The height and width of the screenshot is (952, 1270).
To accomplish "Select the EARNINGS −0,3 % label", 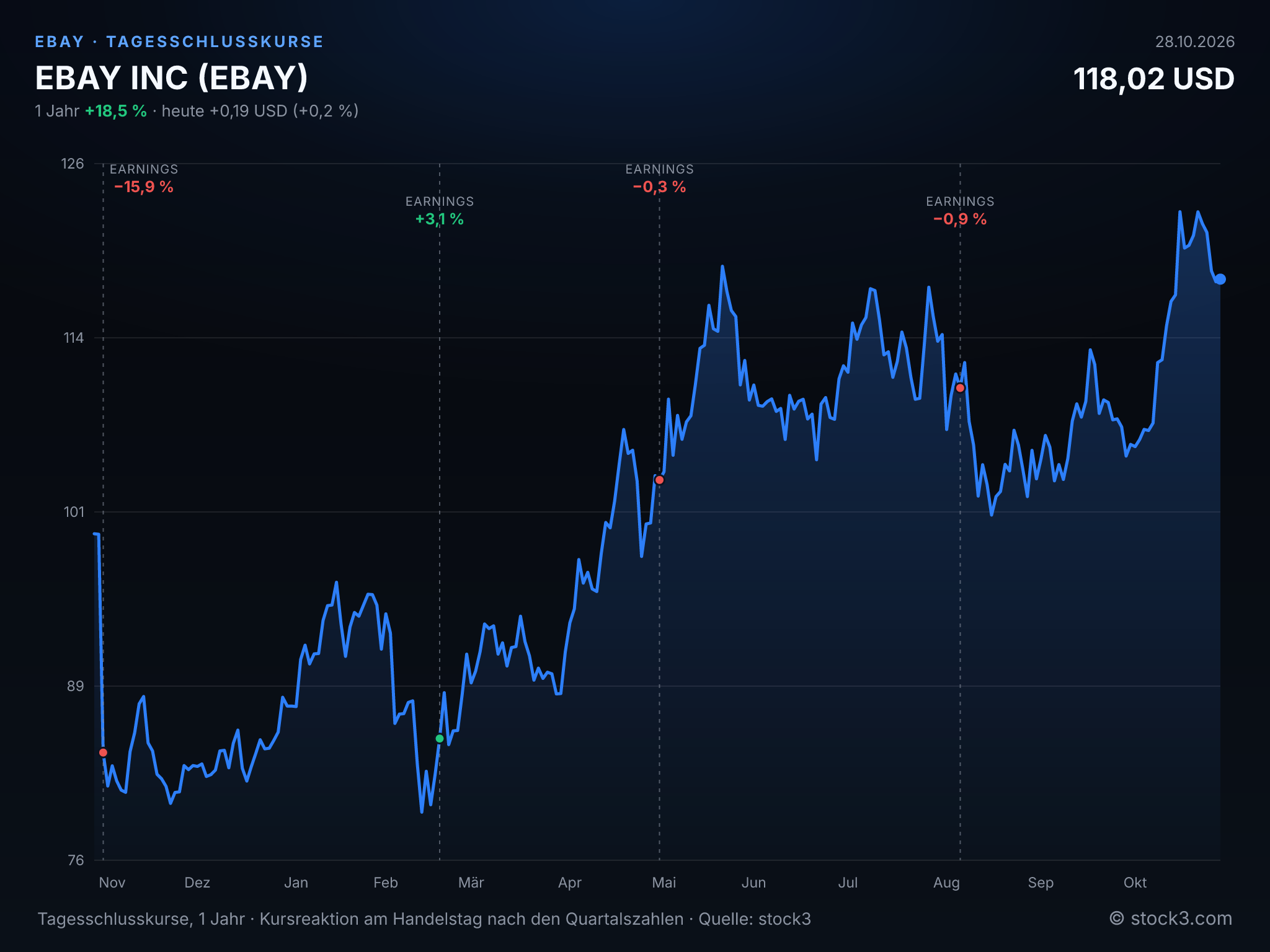I will coord(660,178).
